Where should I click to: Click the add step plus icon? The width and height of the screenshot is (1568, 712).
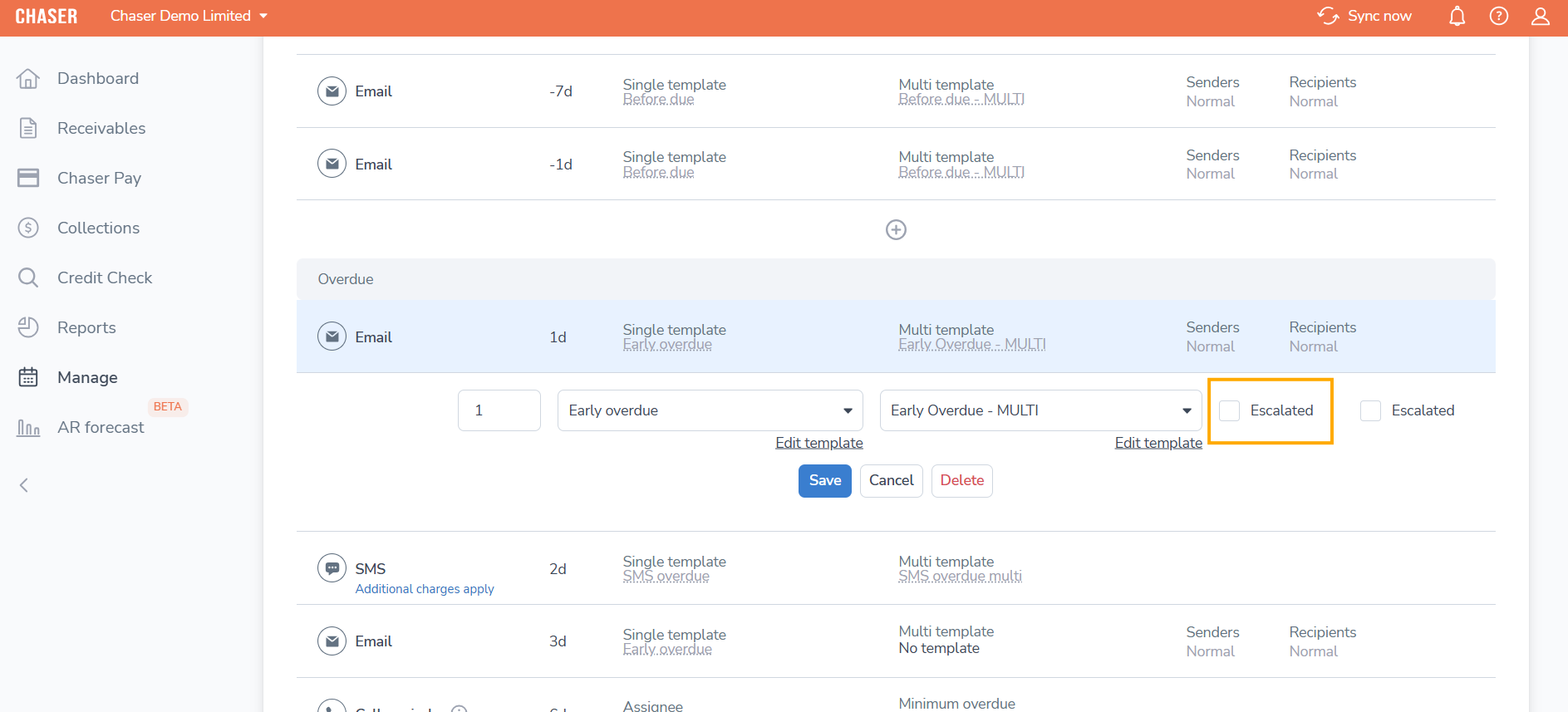(x=896, y=230)
